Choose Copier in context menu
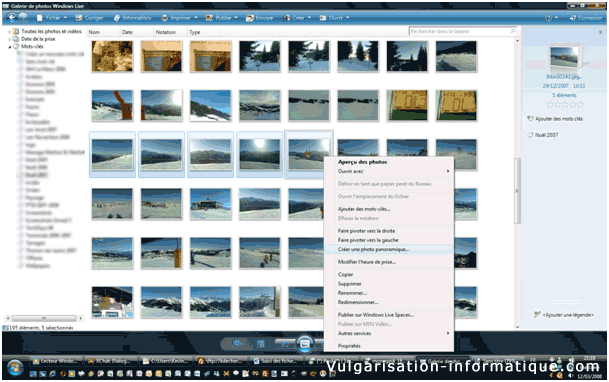609x382 pixels. pyautogui.click(x=389, y=274)
